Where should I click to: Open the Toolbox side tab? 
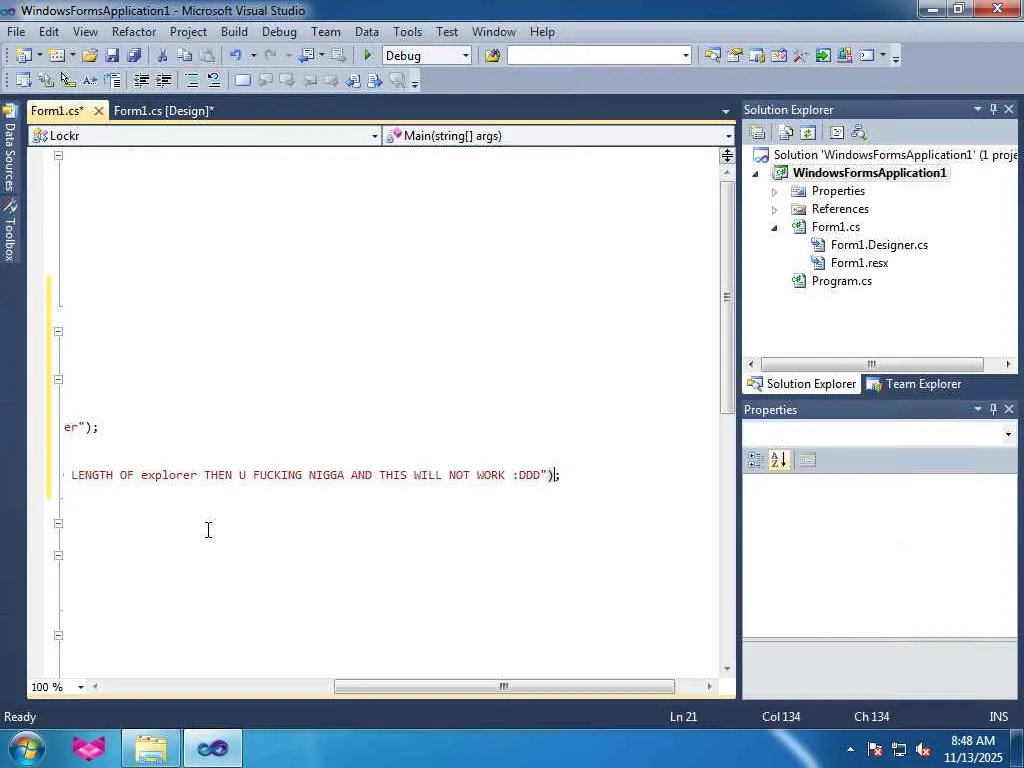(x=9, y=231)
